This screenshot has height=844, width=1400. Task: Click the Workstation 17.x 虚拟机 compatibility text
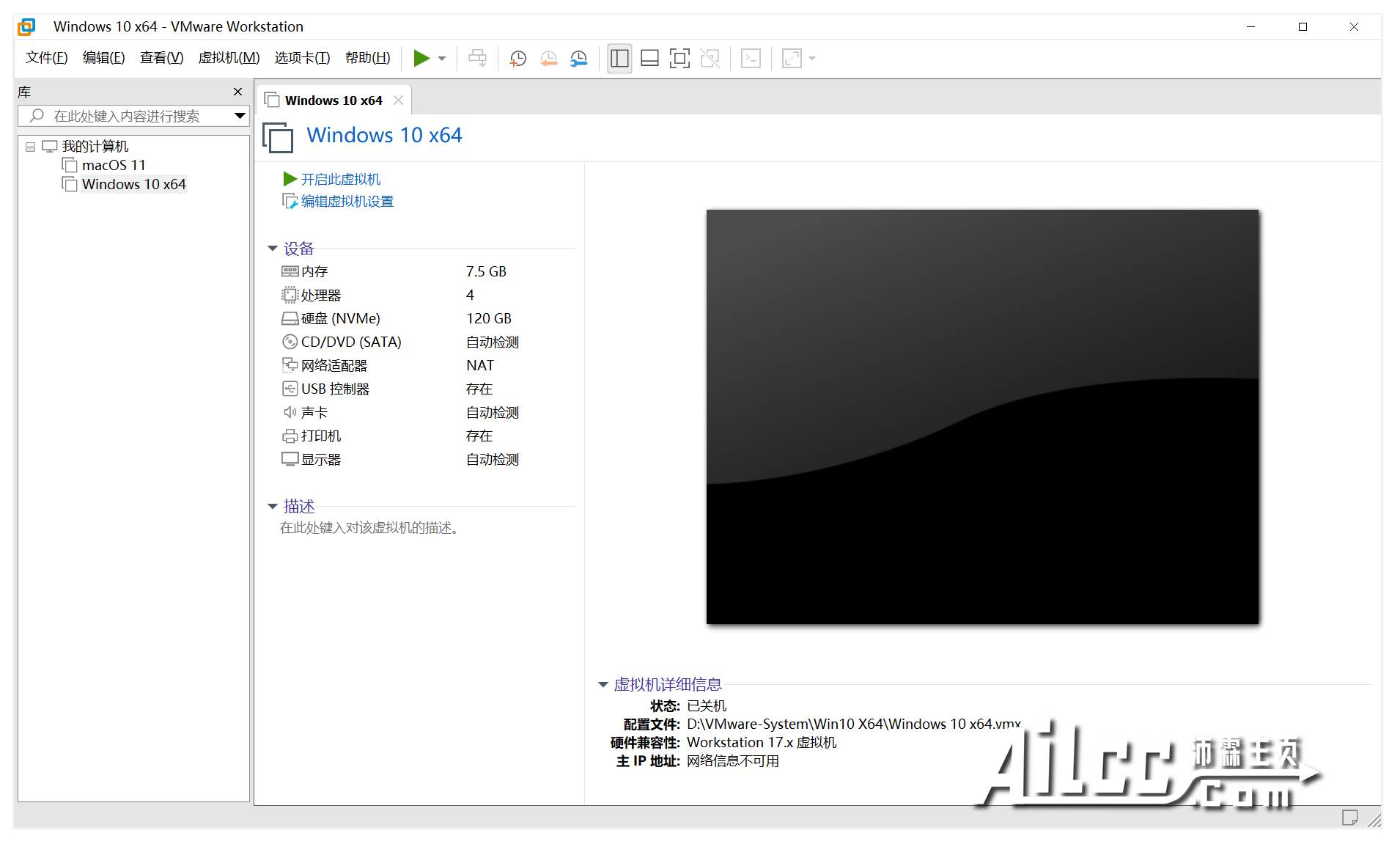tap(762, 742)
